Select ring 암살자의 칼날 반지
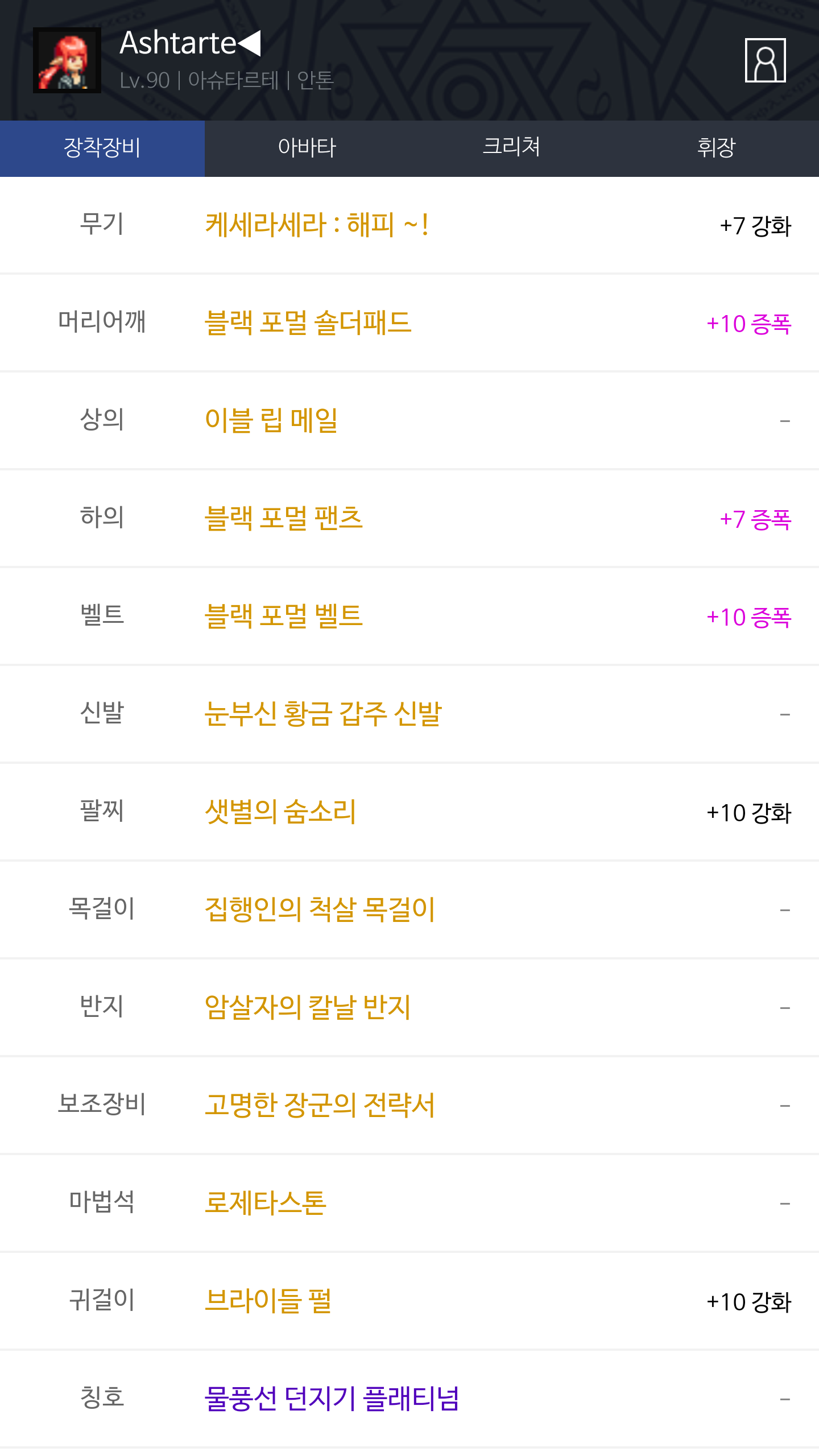This screenshot has height=1456, width=819. point(308,1008)
